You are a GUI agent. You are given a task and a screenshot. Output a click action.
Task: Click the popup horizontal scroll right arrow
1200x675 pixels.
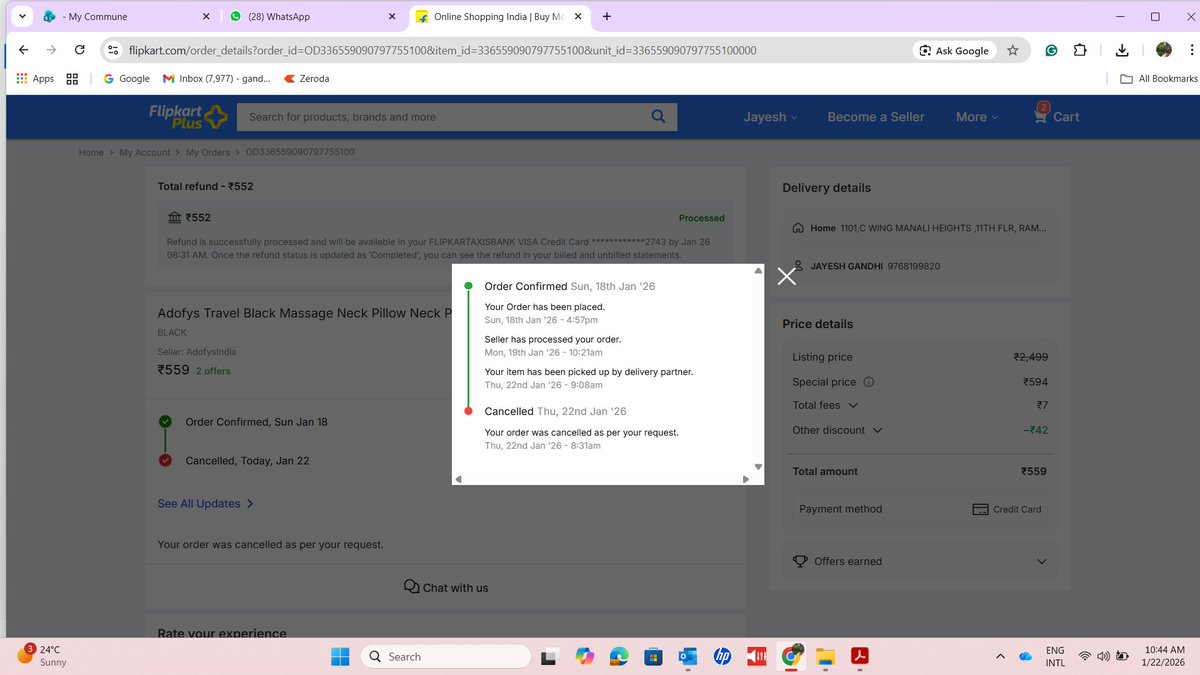[746, 479]
